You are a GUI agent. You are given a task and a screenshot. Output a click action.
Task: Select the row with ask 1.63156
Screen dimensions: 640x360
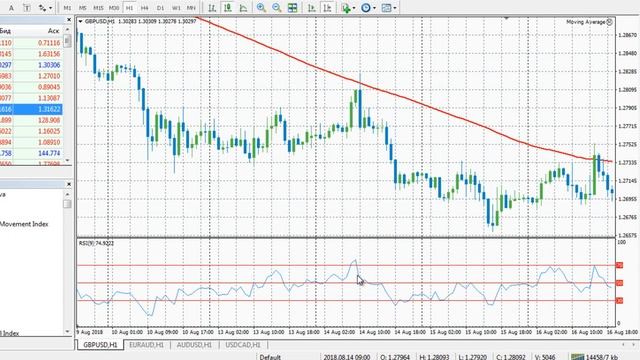(31, 54)
